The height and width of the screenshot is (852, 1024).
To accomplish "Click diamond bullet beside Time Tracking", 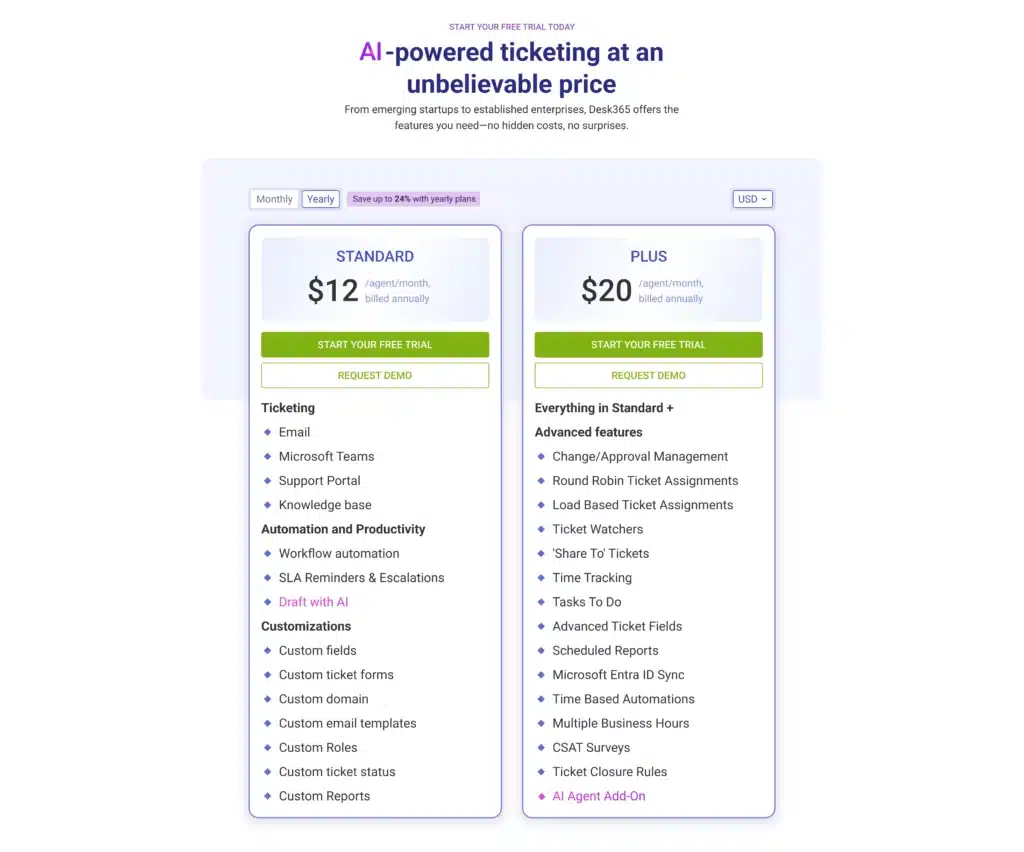I will 541,577.
